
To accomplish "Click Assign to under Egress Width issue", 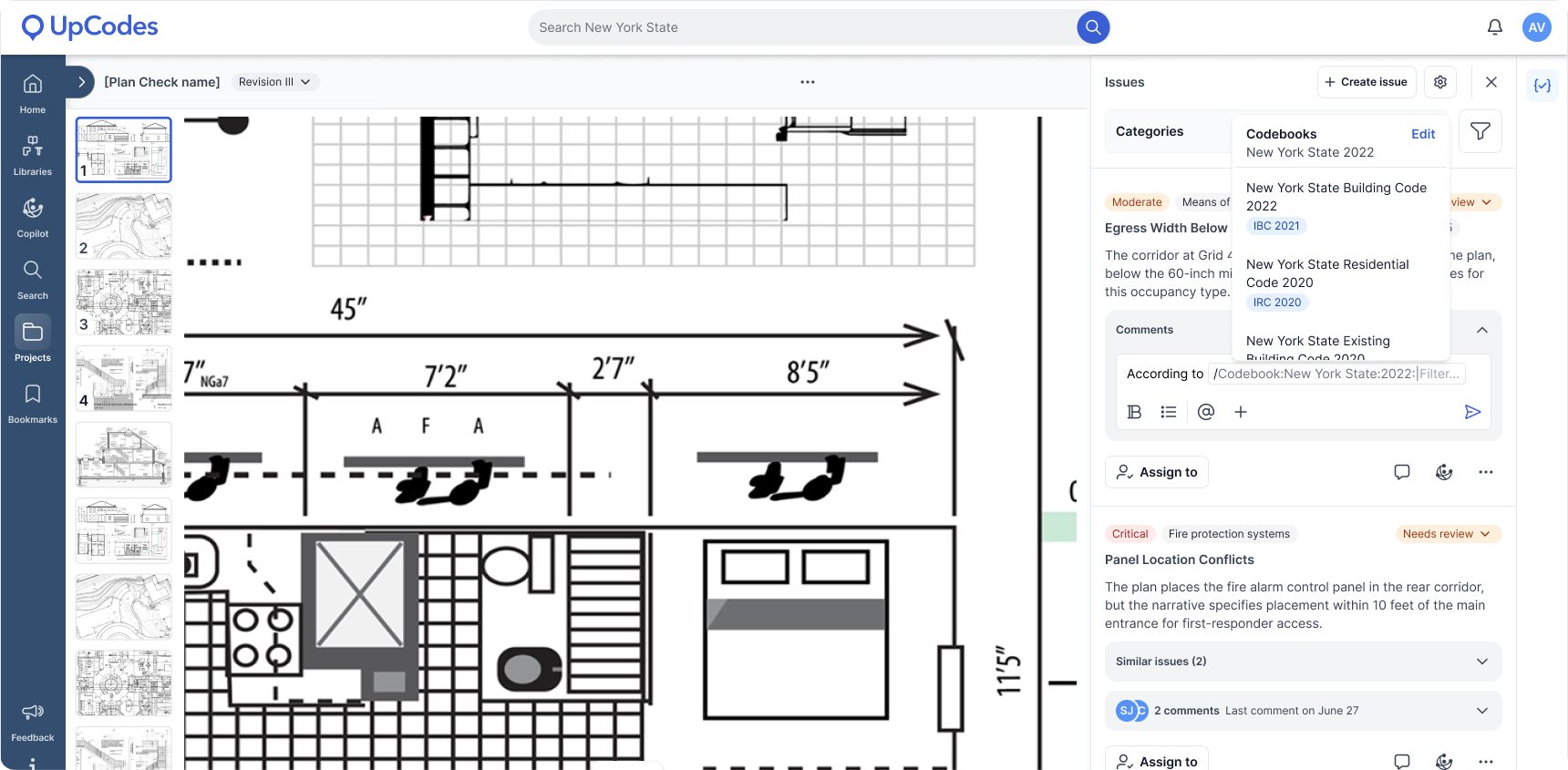I will point(1157,472).
